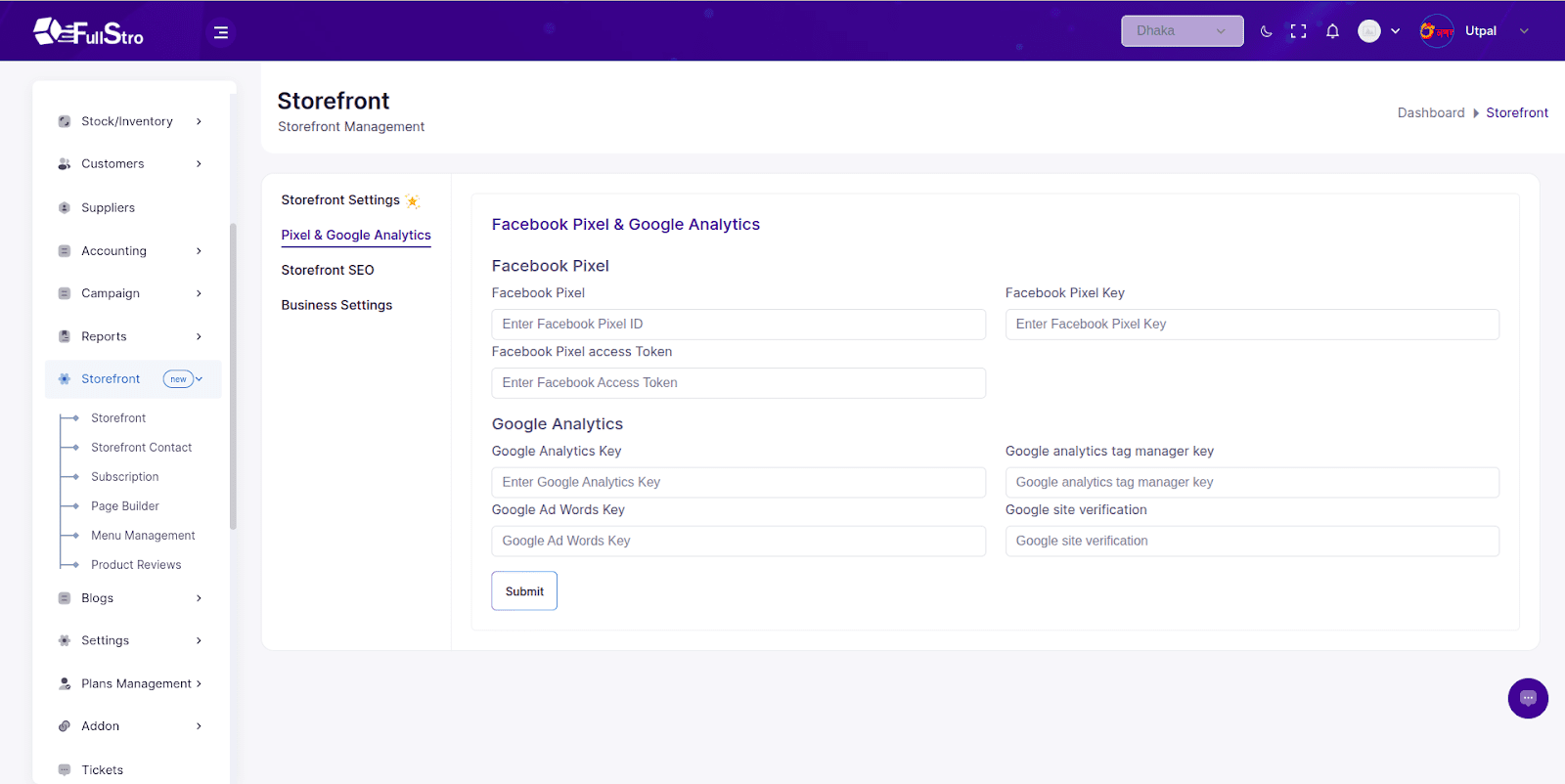Screen dimensions: 1565x784
Task: Expand the Utpal user menu chevron
Action: 1524,31
